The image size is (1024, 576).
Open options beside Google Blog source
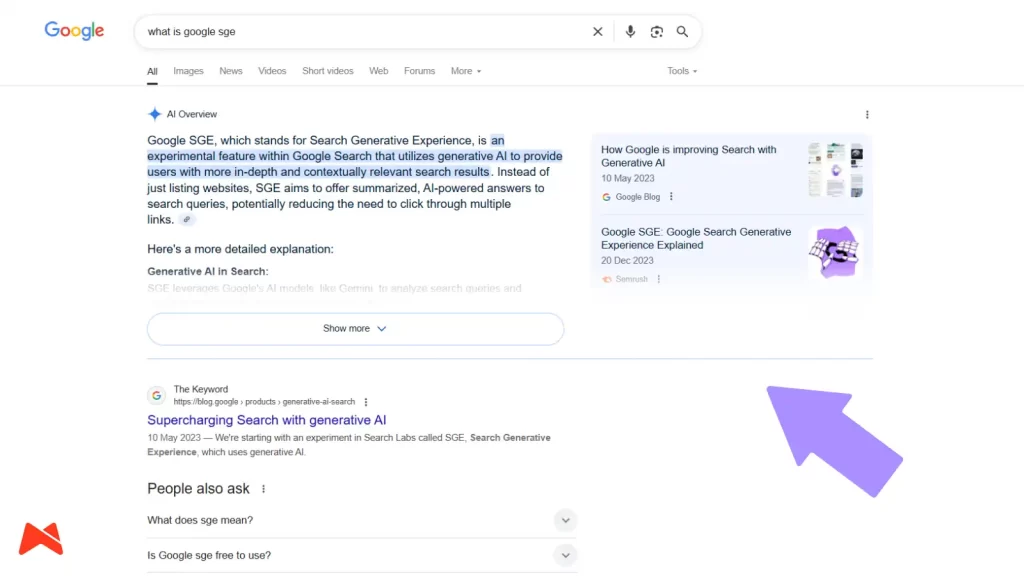(671, 197)
